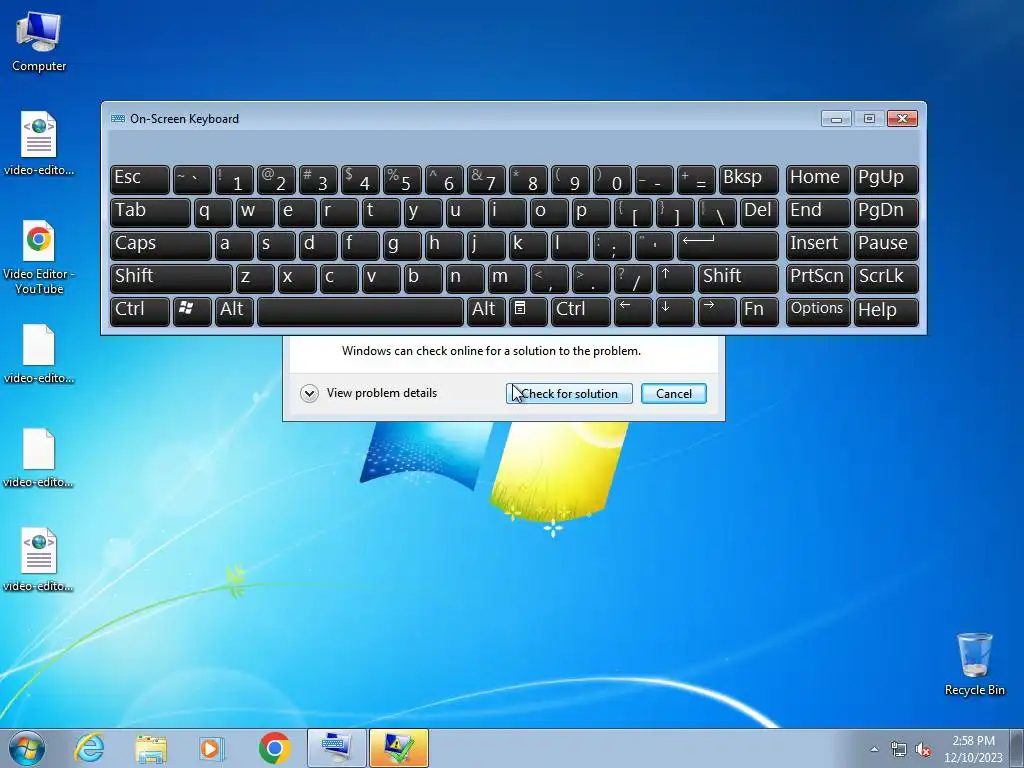Select the Video Editor - YouTube Chrome shortcut
Image resolution: width=1024 pixels, height=768 pixels.
(39, 257)
